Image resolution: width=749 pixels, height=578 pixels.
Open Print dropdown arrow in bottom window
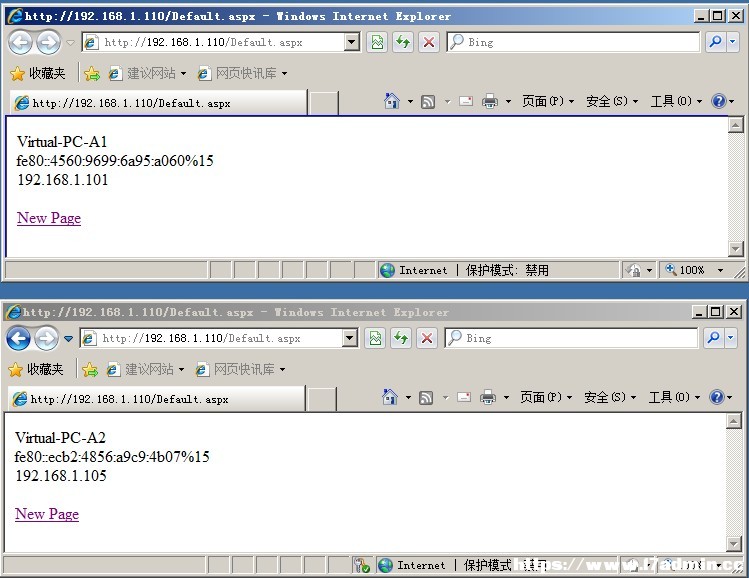point(506,397)
